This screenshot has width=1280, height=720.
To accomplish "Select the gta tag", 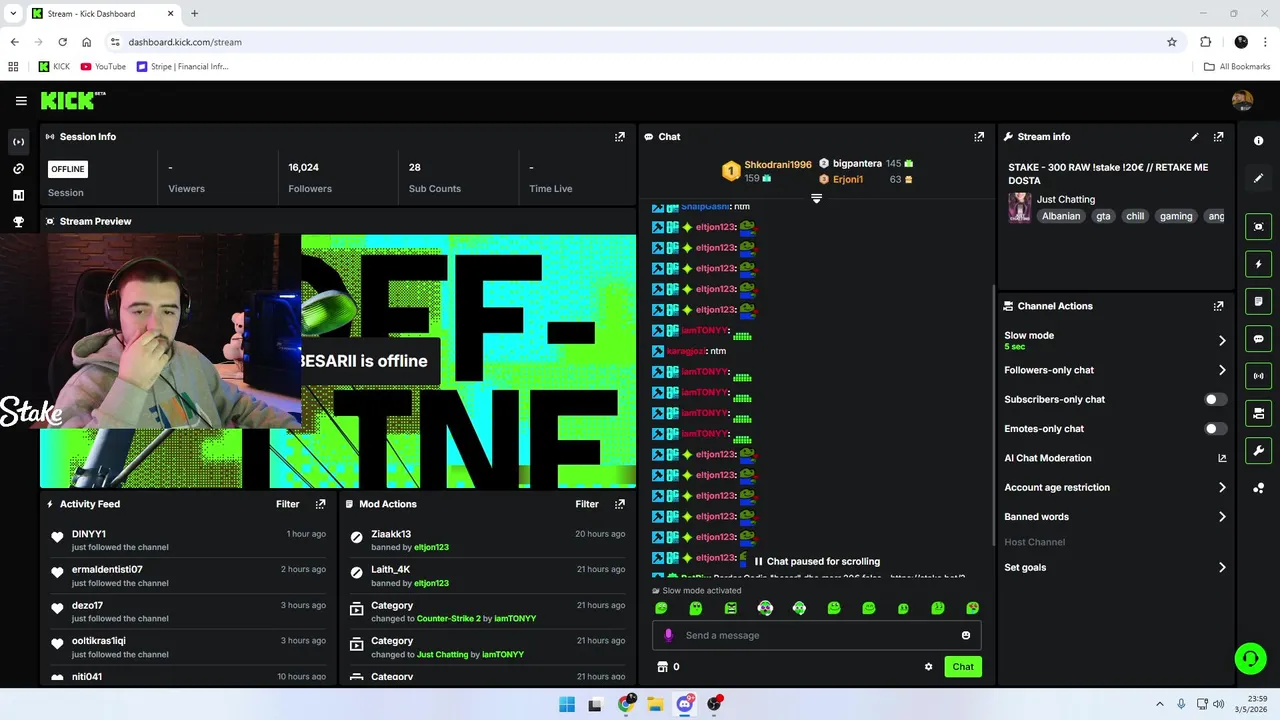I will pos(1103,216).
